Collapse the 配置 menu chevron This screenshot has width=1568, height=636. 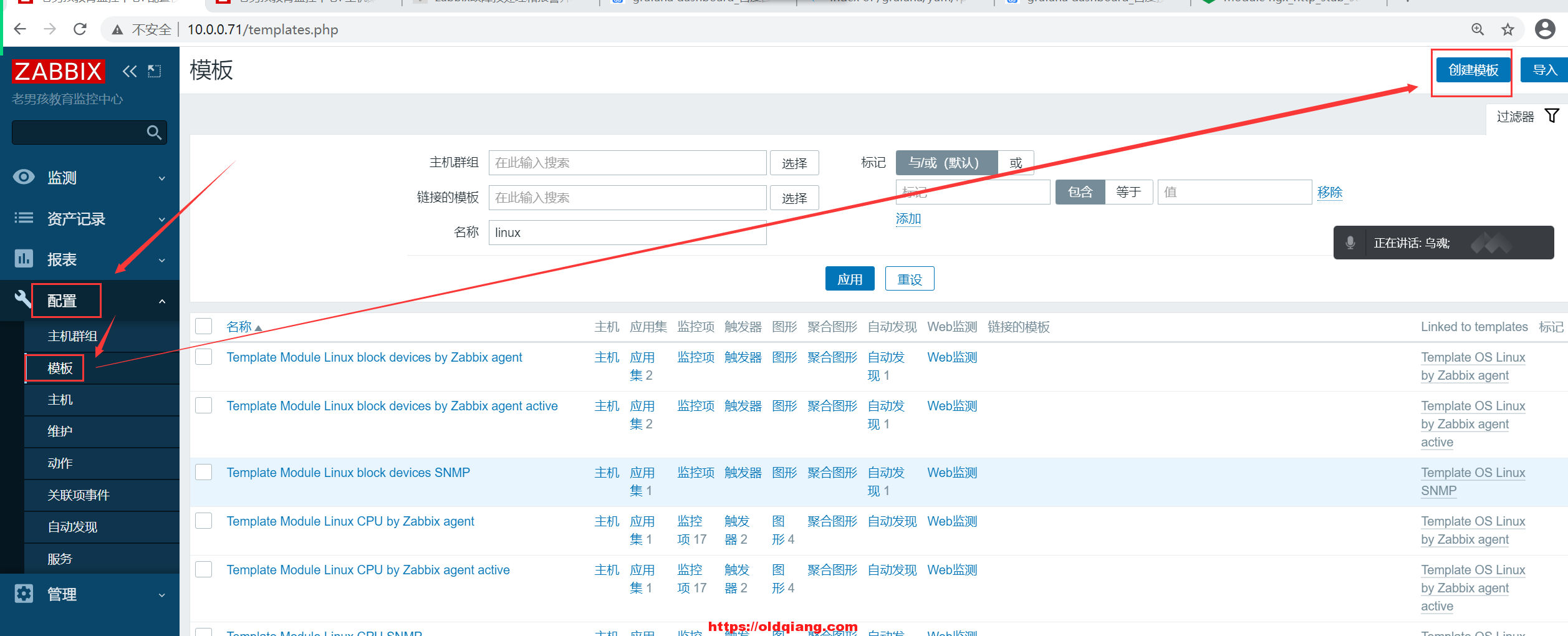(162, 301)
